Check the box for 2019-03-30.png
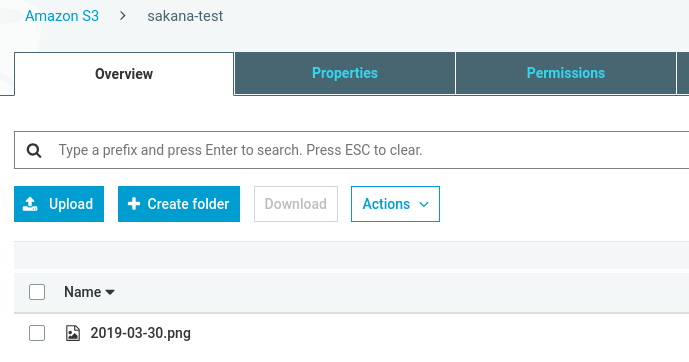The image size is (689, 362). (37, 333)
